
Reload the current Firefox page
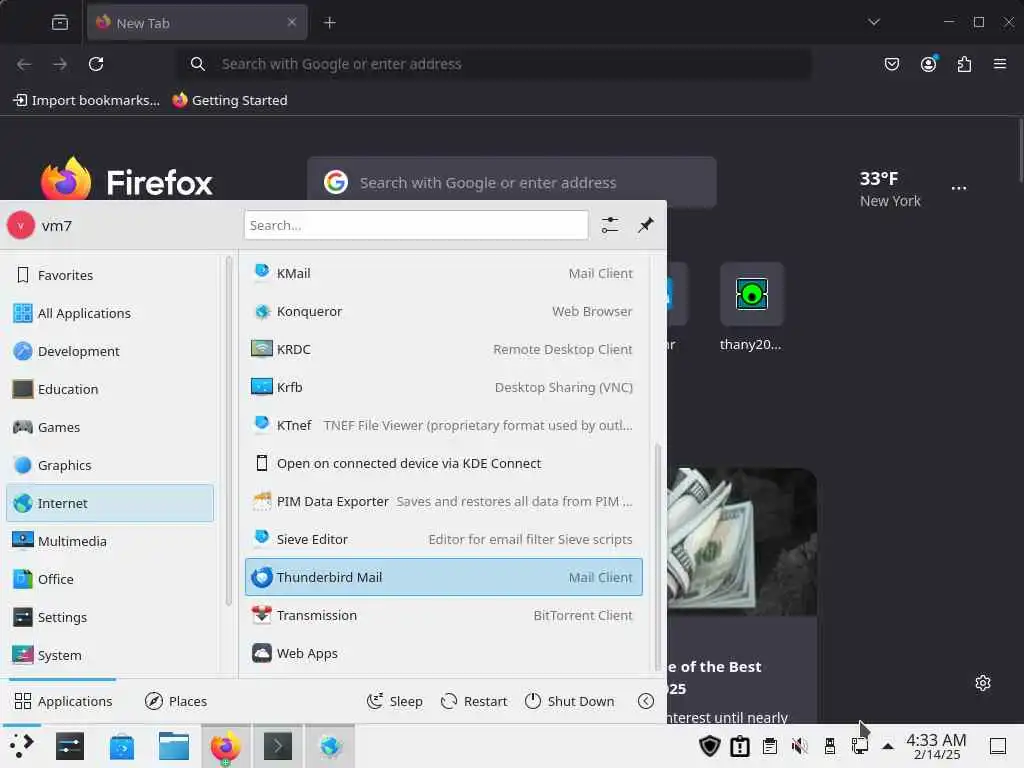tap(96, 64)
